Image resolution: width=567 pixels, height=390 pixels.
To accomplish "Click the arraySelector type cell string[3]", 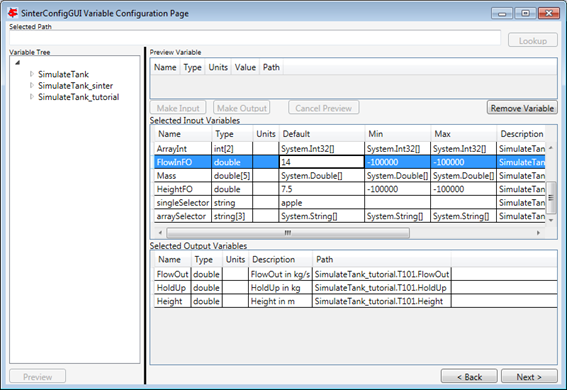I will [x=232, y=216].
